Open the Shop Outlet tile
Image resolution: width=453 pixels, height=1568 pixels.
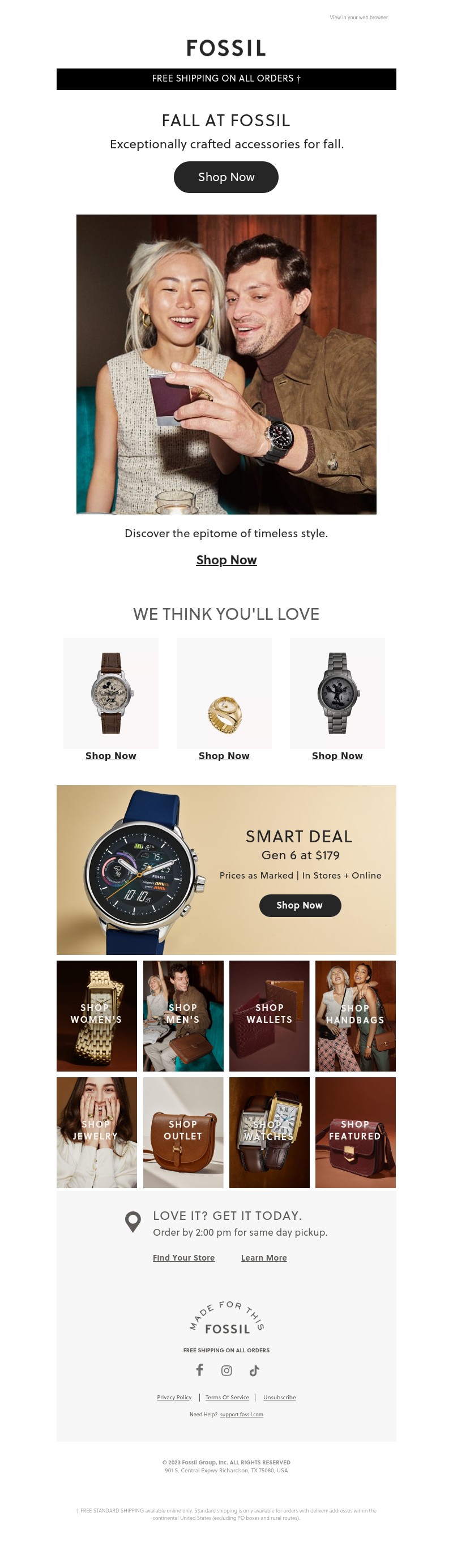tap(183, 1132)
